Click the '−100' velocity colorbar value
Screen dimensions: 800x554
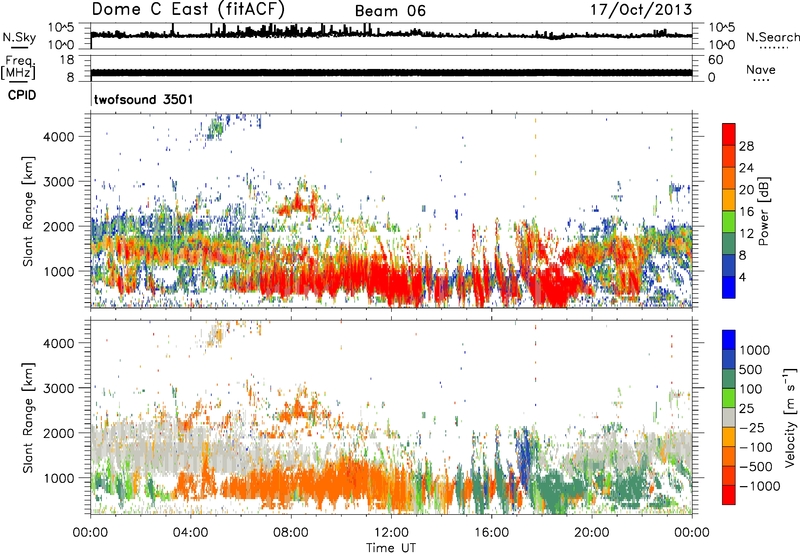point(756,447)
